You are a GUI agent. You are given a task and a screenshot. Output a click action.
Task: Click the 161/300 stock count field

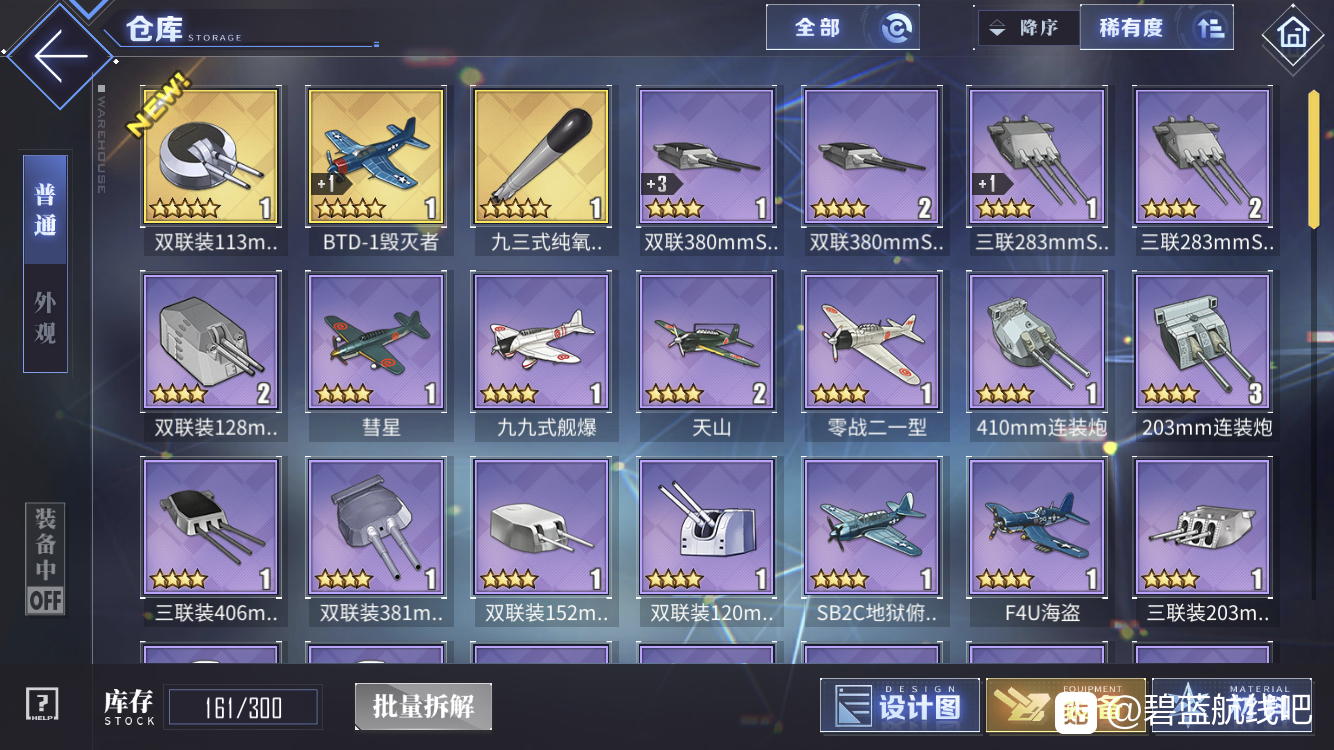pos(243,708)
